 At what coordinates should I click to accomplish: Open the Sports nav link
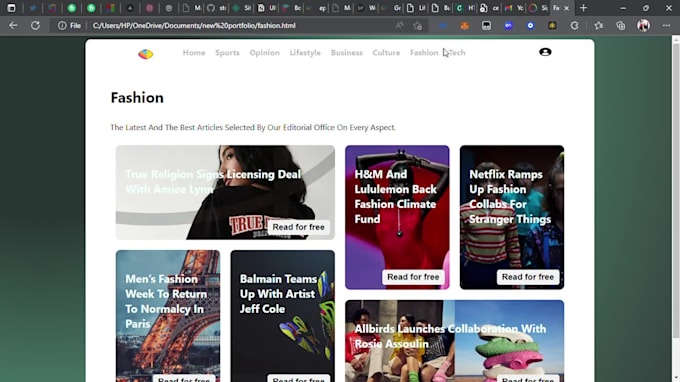point(227,52)
